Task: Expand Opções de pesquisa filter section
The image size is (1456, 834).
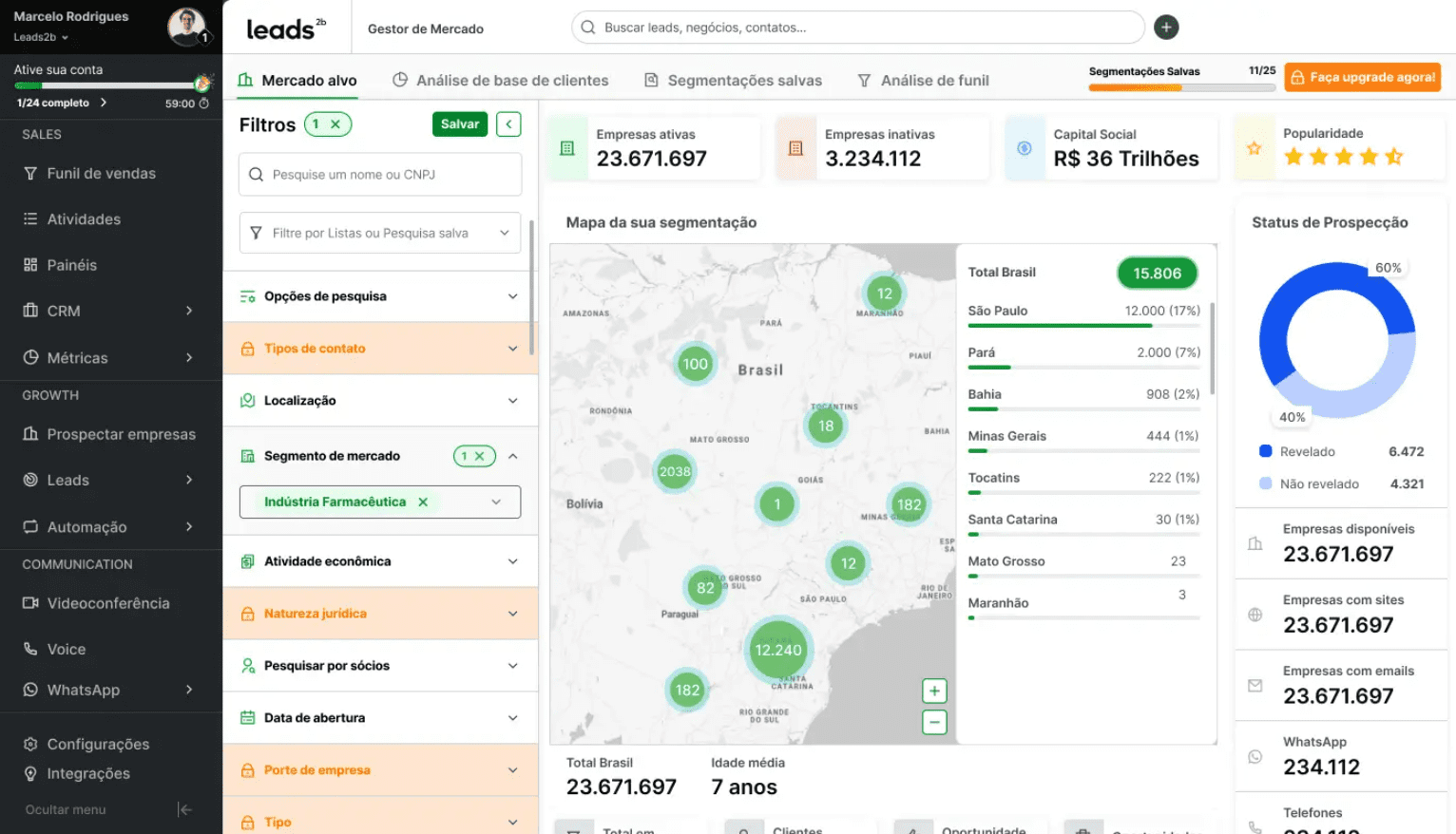Action: pos(513,296)
